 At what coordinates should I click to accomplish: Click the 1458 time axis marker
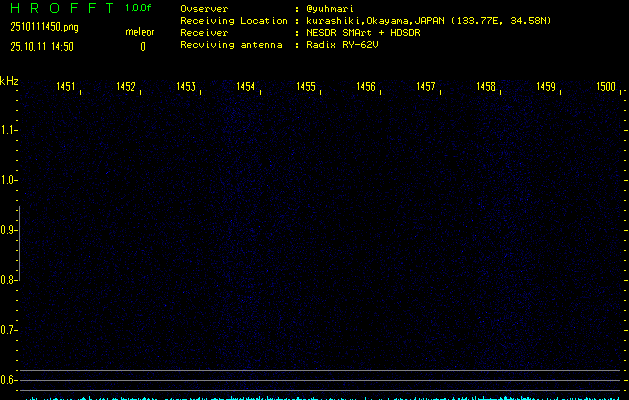(486, 87)
